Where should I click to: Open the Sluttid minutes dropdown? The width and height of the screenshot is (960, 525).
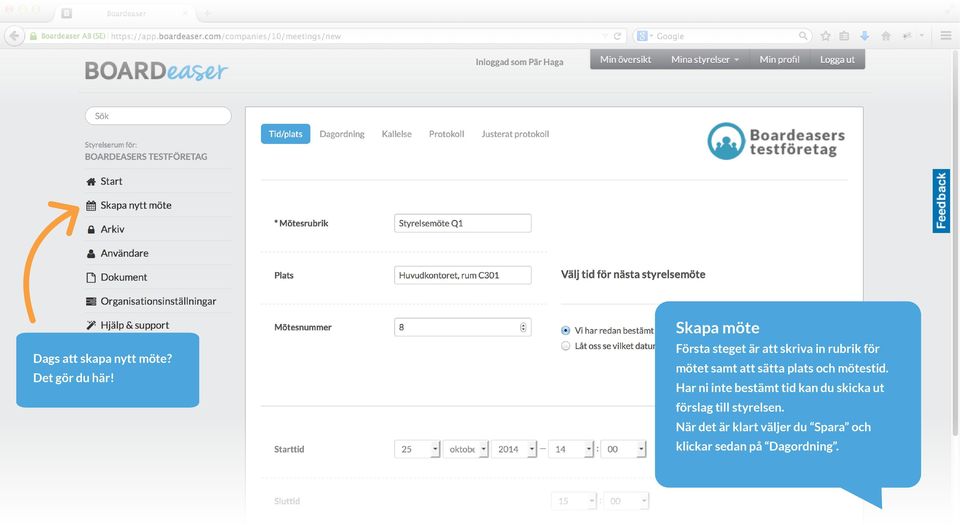tap(626, 501)
